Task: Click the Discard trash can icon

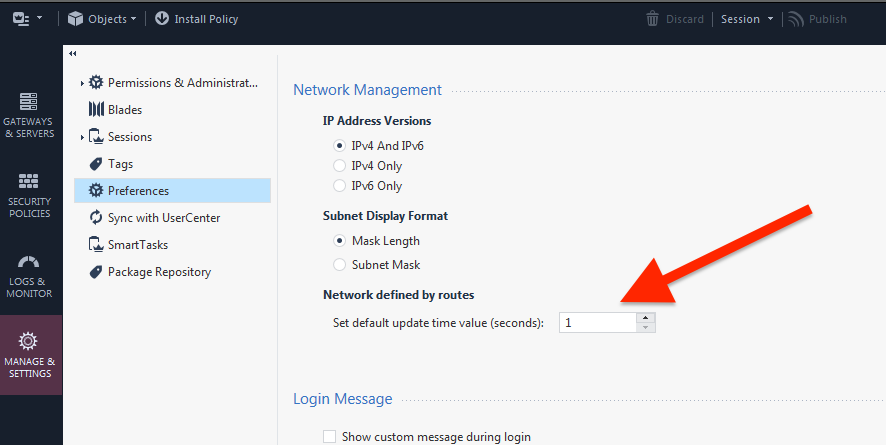Action: click(653, 19)
